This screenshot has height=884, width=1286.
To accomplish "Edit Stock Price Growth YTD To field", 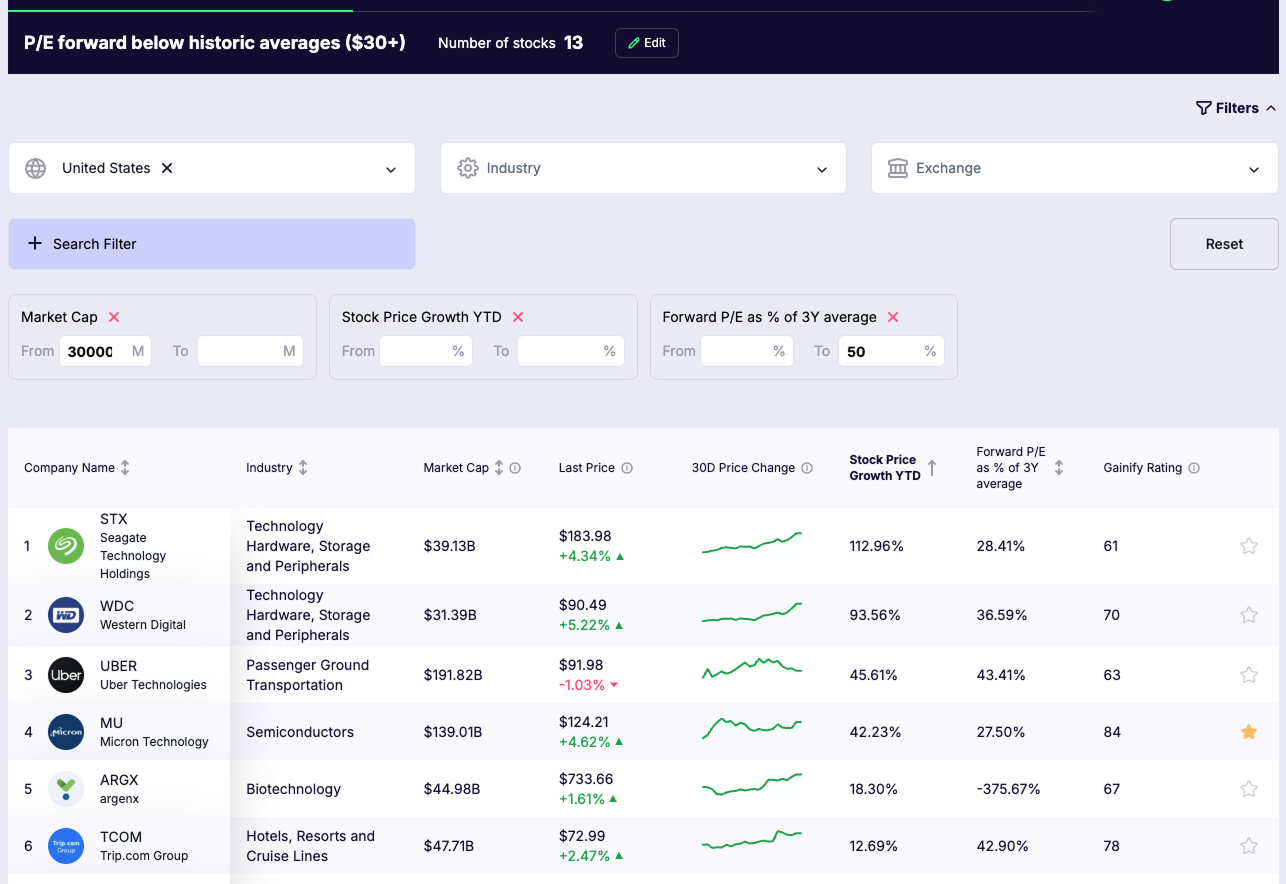I will click(571, 351).
